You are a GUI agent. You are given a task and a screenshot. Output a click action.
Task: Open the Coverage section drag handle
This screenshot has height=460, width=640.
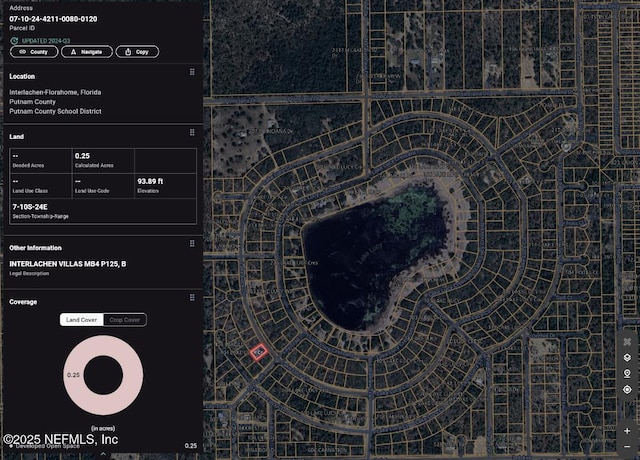[192, 298]
